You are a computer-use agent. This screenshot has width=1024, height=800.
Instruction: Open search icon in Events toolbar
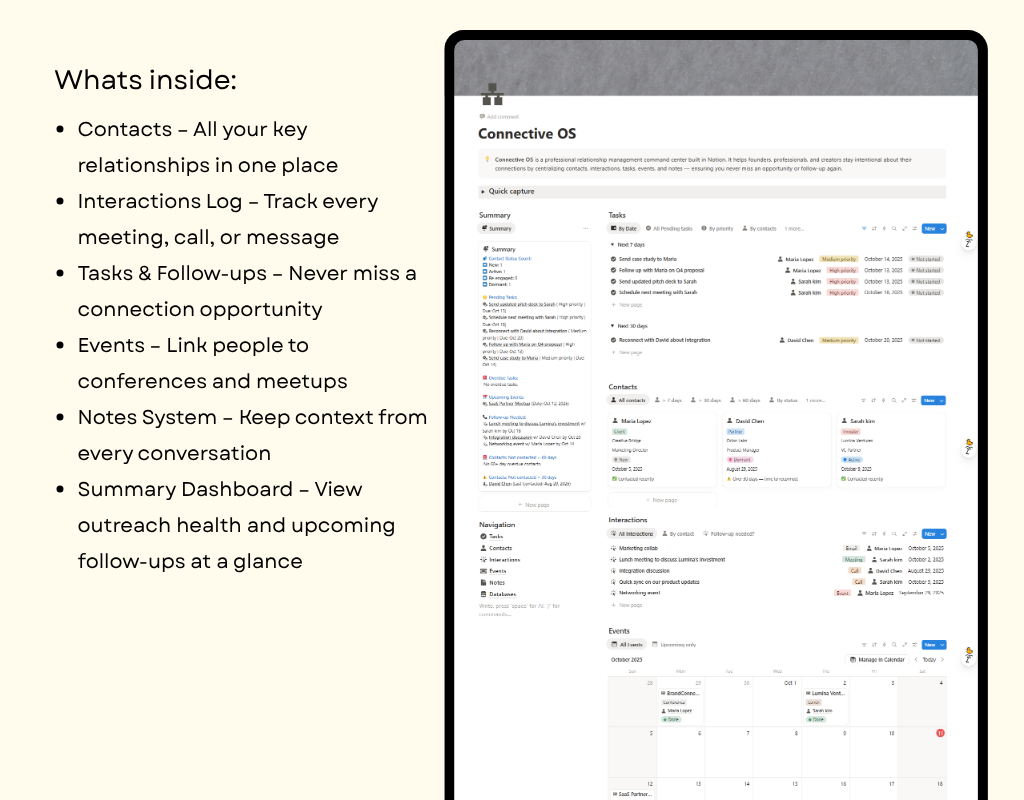(x=894, y=645)
